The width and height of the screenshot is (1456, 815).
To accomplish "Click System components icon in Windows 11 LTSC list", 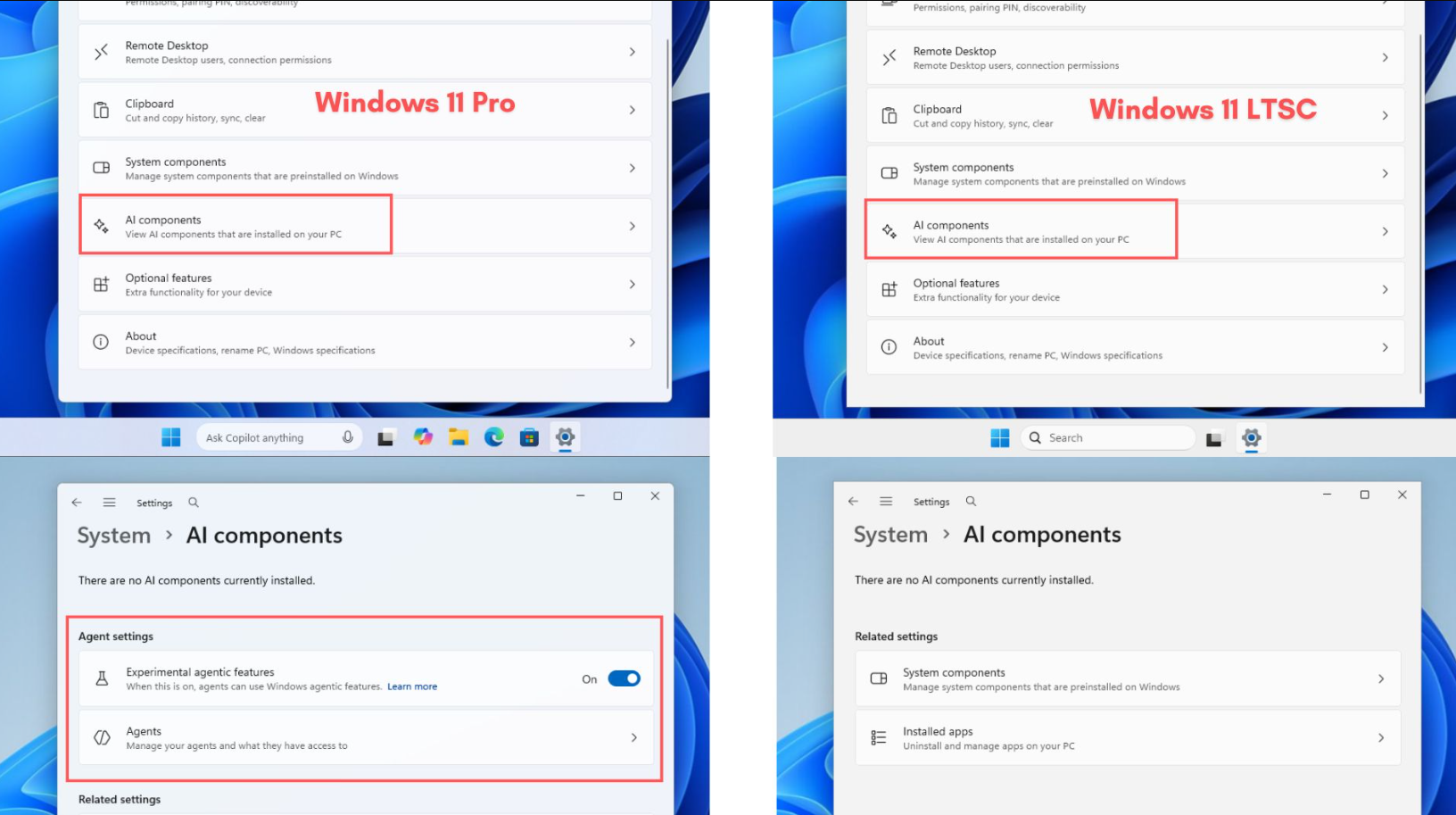I will click(x=889, y=173).
